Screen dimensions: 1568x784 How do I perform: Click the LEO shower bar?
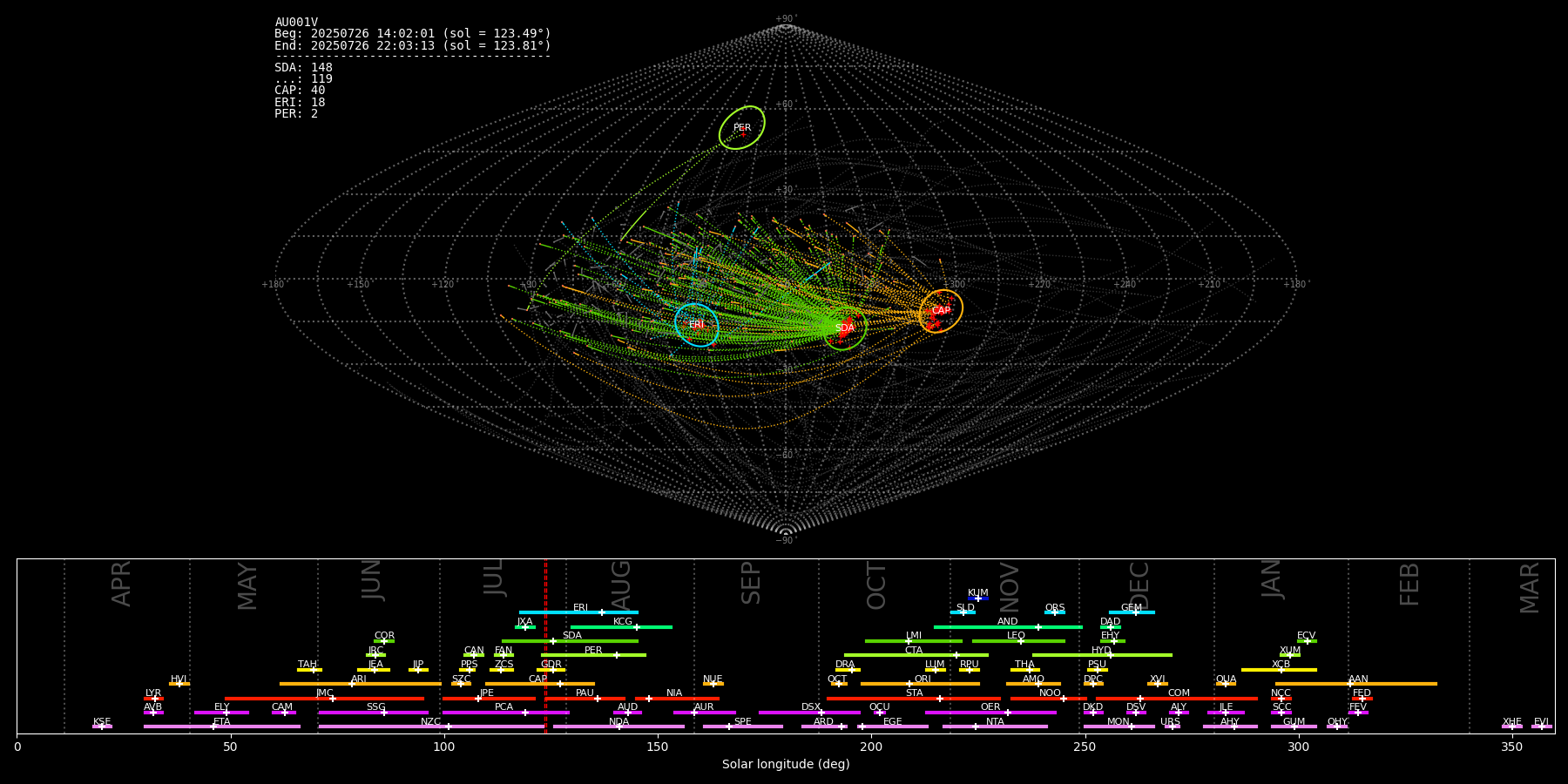pyautogui.click(x=1018, y=641)
